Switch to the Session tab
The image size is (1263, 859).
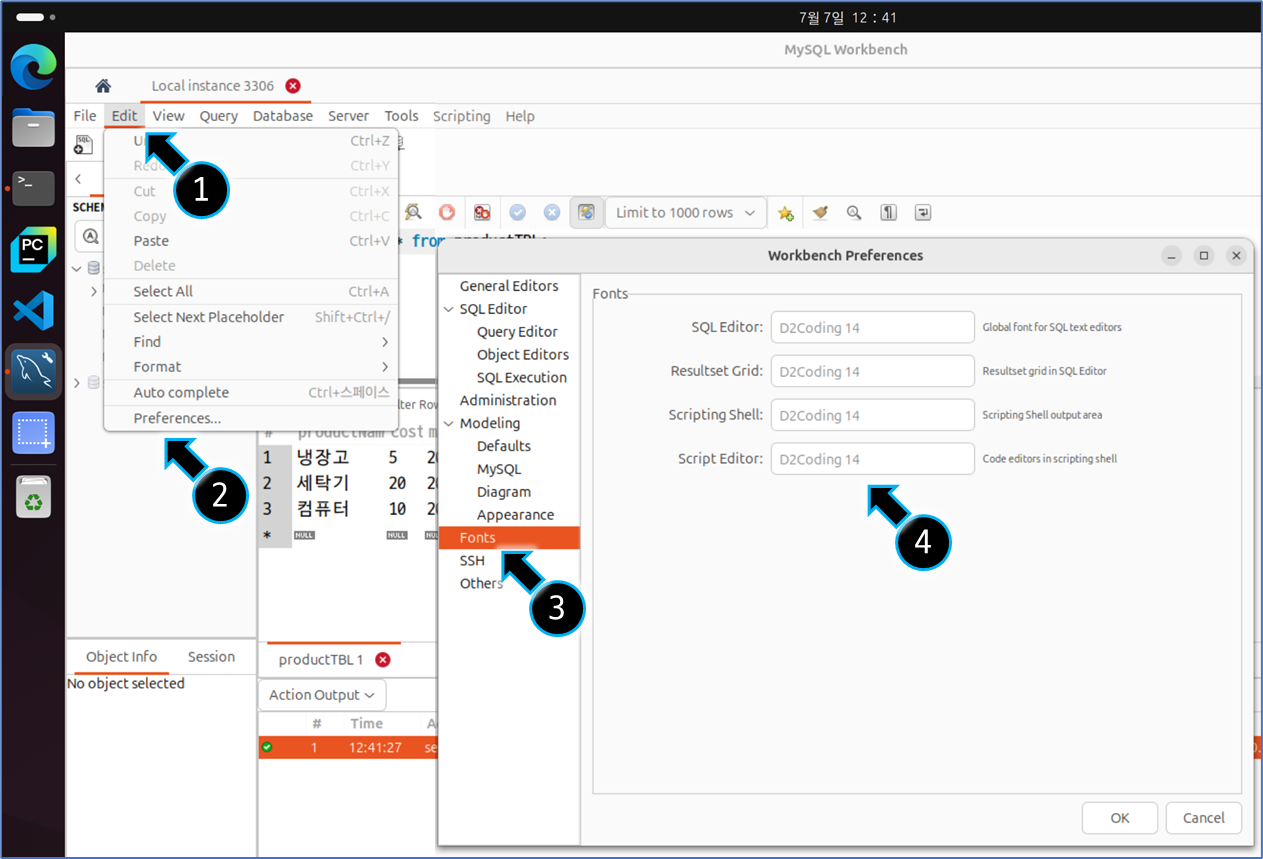tap(211, 657)
